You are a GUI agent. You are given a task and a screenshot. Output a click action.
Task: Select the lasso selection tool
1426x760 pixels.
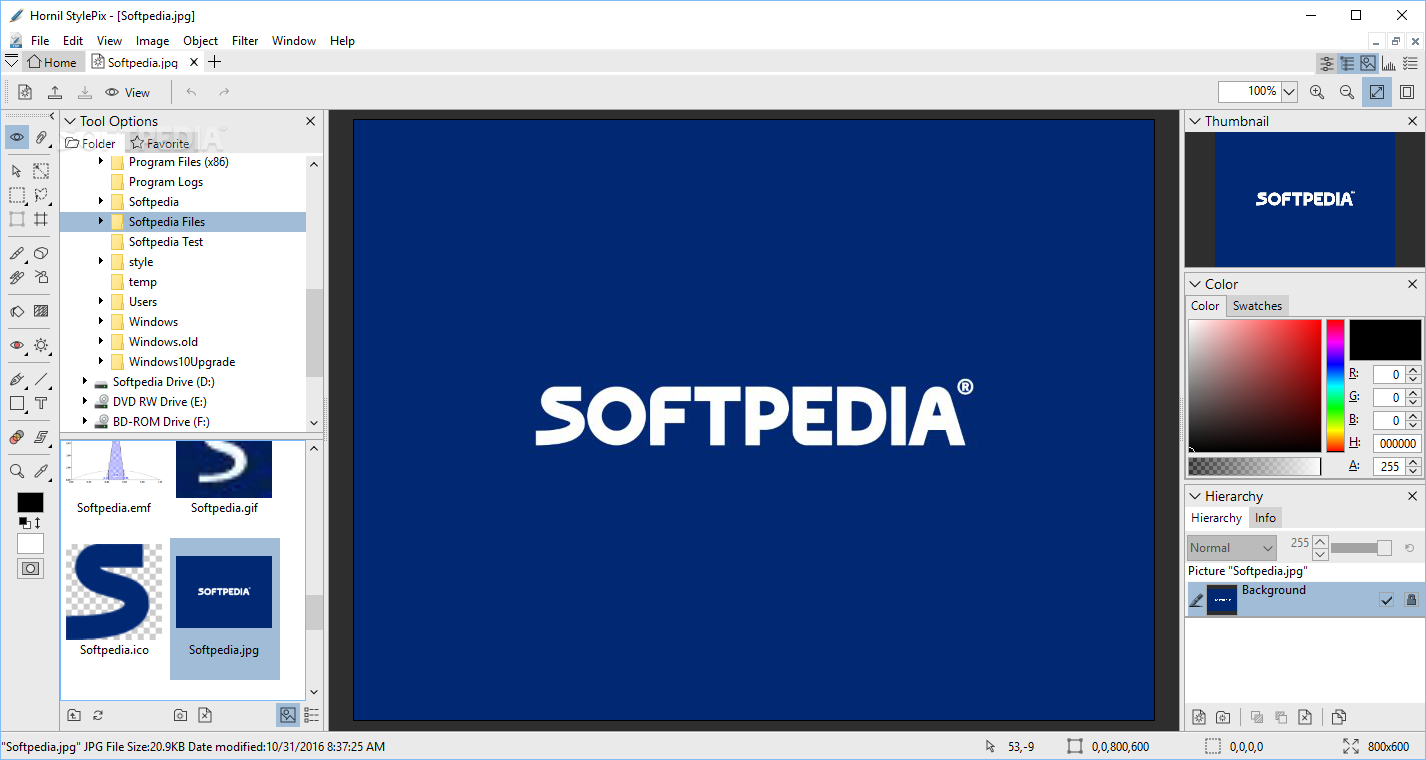41,195
